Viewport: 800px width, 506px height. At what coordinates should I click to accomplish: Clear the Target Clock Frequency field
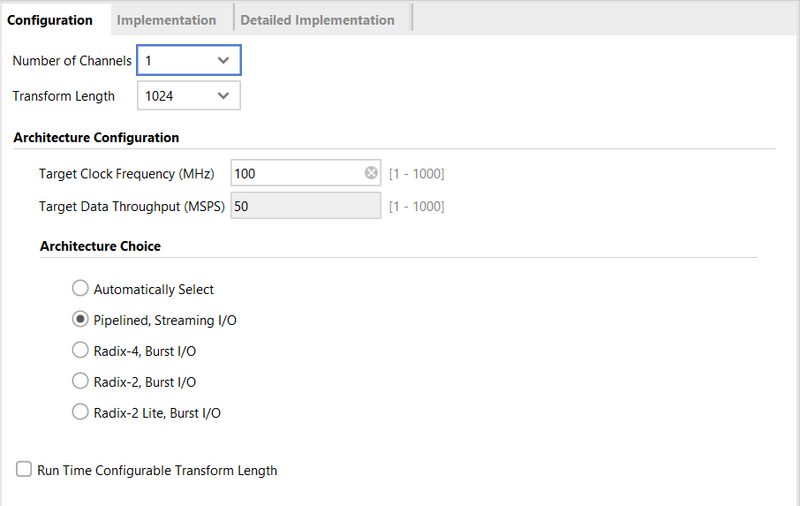tap(371, 173)
